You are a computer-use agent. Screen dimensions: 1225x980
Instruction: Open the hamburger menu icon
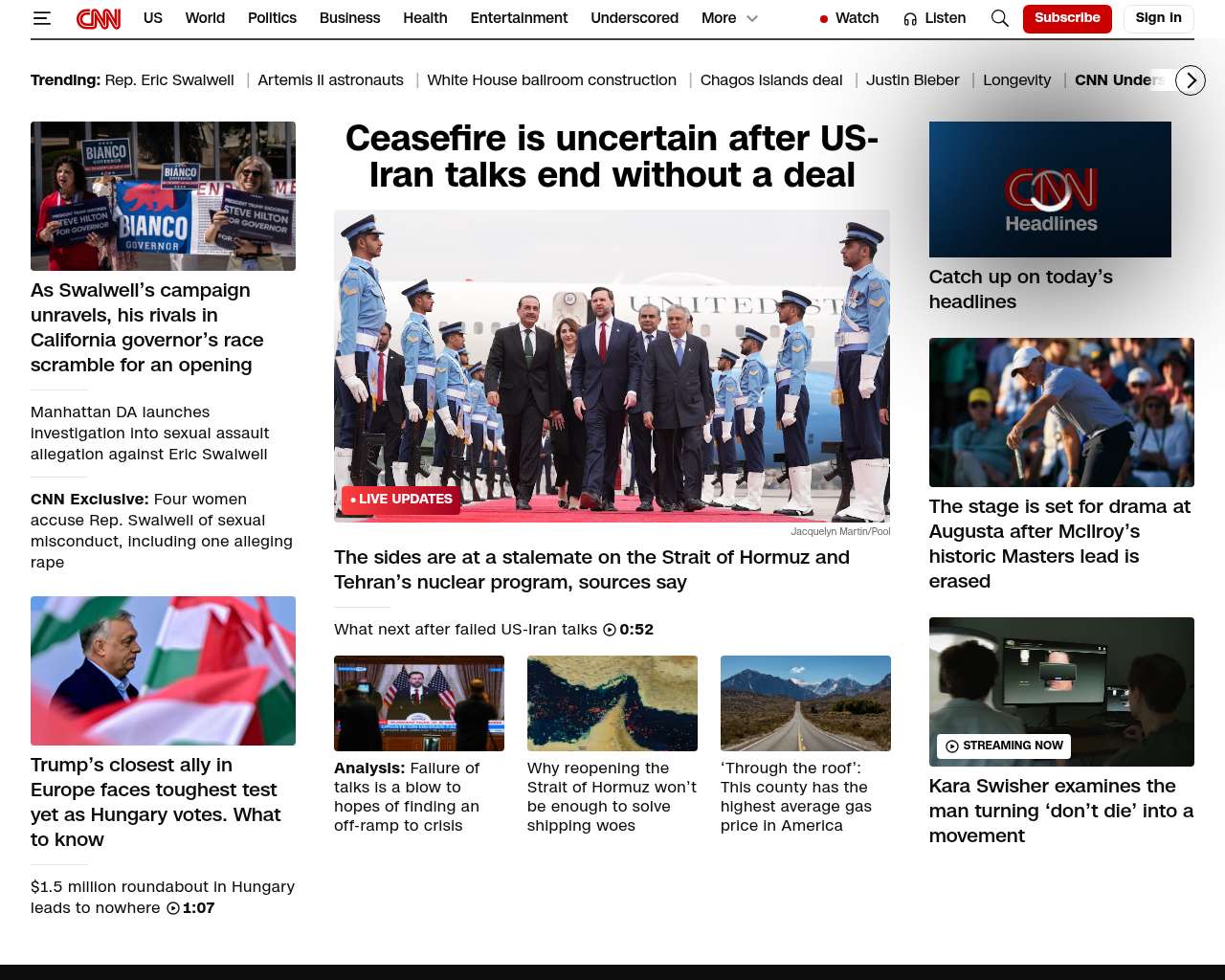(x=41, y=18)
